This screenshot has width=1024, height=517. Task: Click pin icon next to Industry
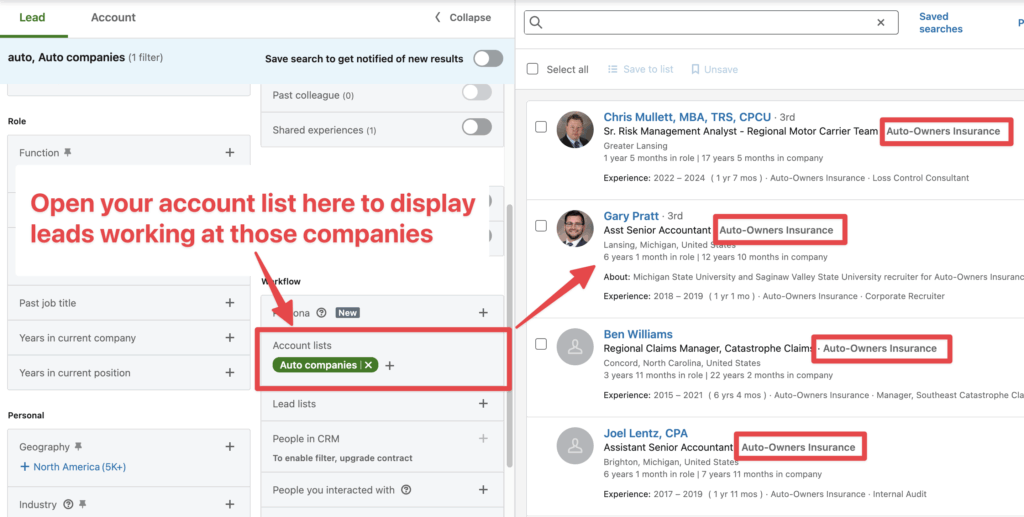[83, 504]
